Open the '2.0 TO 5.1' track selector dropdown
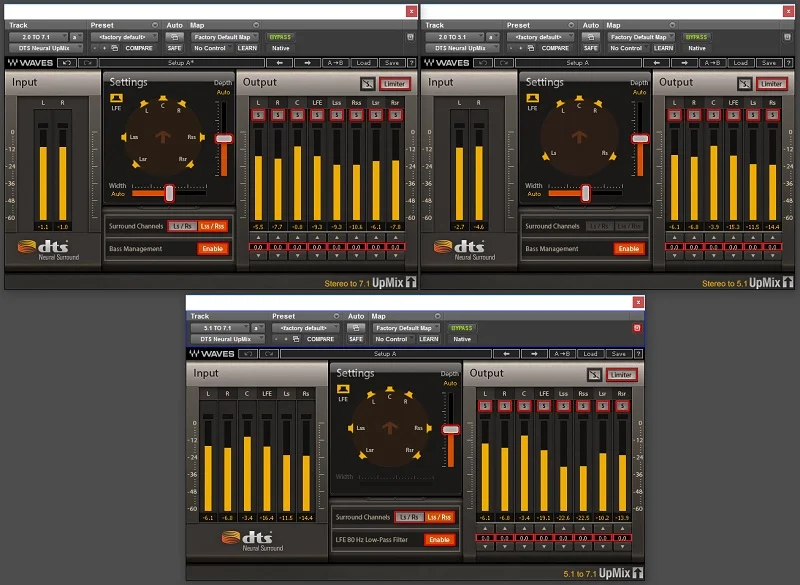The width and height of the screenshot is (800, 585). (455, 37)
